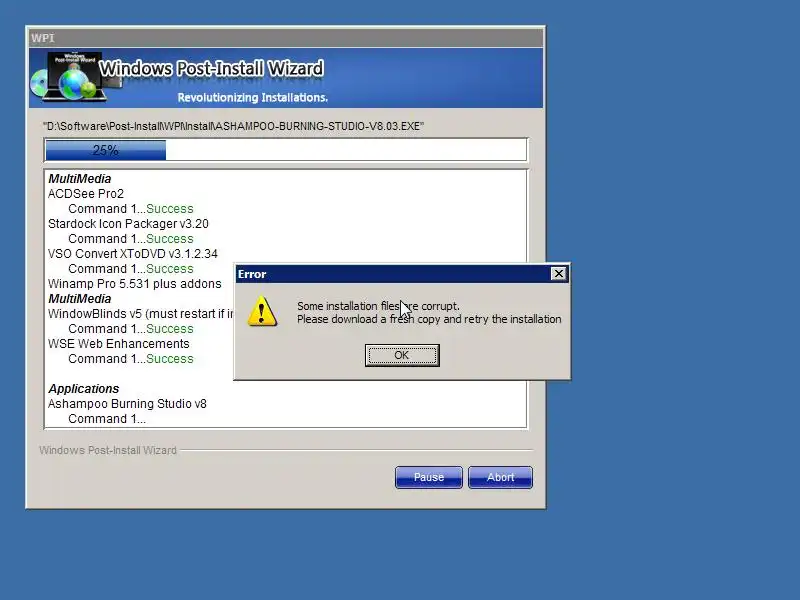The height and width of the screenshot is (600, 800).
Task: Click the Windows Post-Install Wizard footer label
Action: pyautogui.click(x=108, y=450)
